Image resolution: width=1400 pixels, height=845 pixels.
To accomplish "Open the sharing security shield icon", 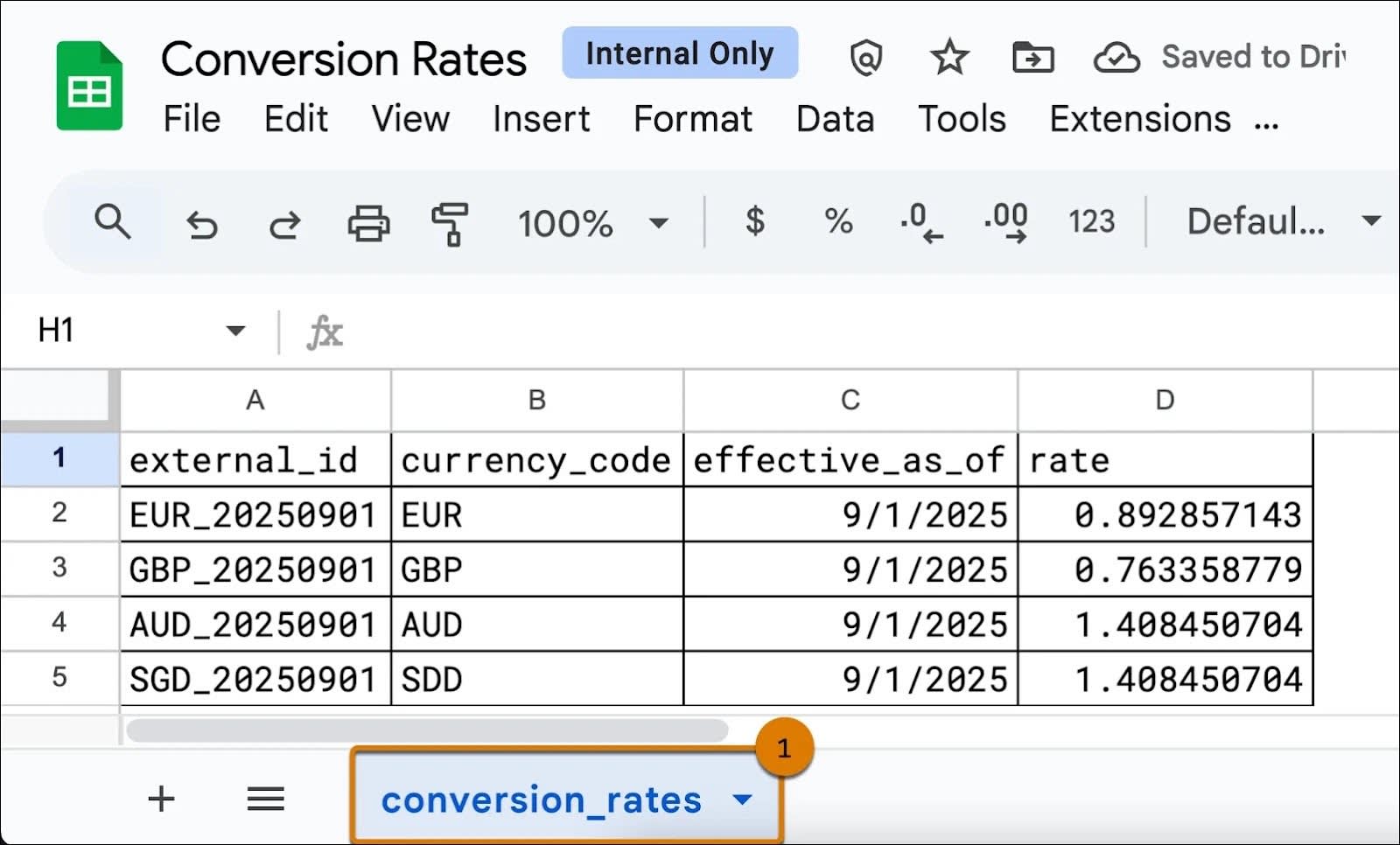I will 865,58.
